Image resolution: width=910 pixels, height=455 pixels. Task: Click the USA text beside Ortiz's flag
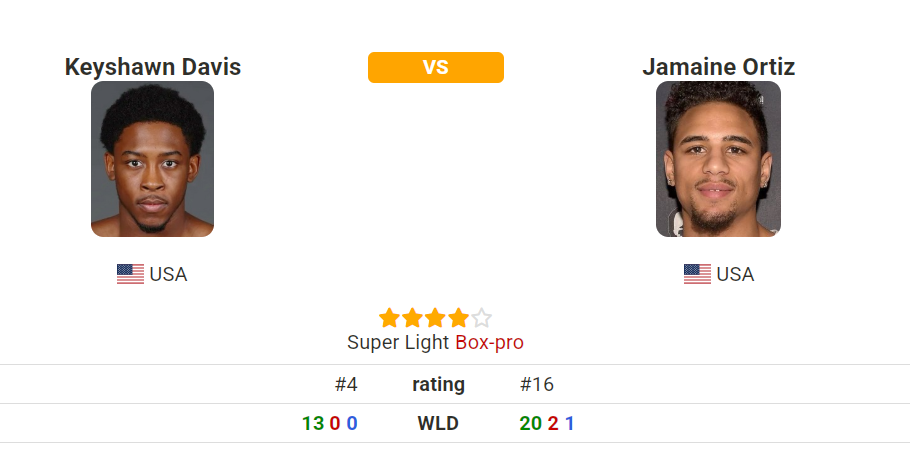pyautogui.click(x=735, y=274)
